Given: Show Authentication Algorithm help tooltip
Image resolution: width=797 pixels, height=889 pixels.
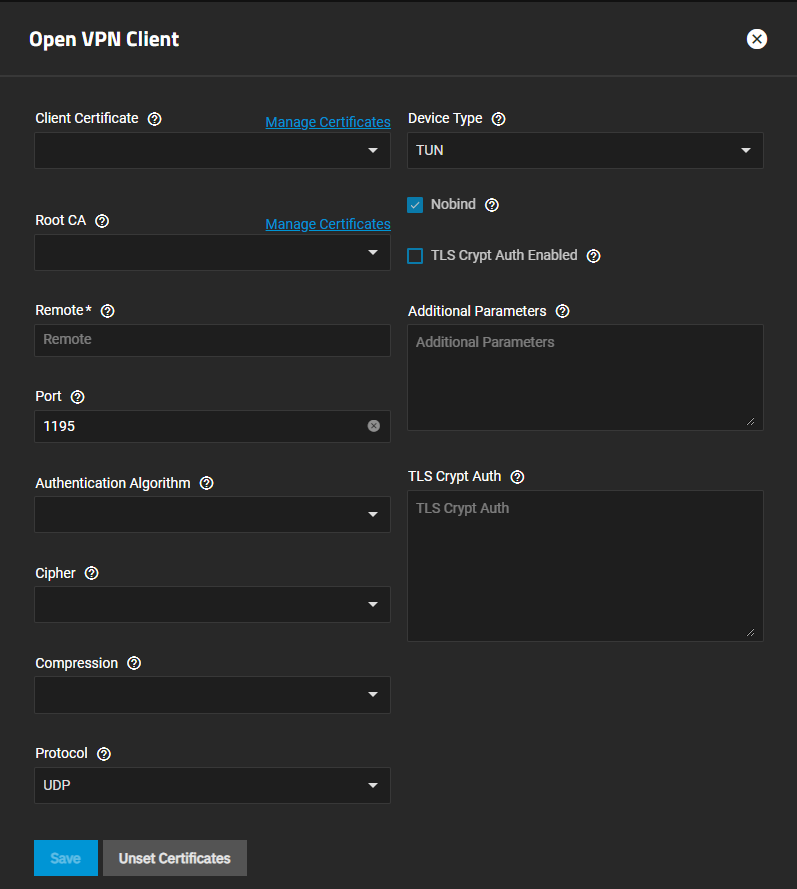Looking at the screenshot, I should click(206, 483).
